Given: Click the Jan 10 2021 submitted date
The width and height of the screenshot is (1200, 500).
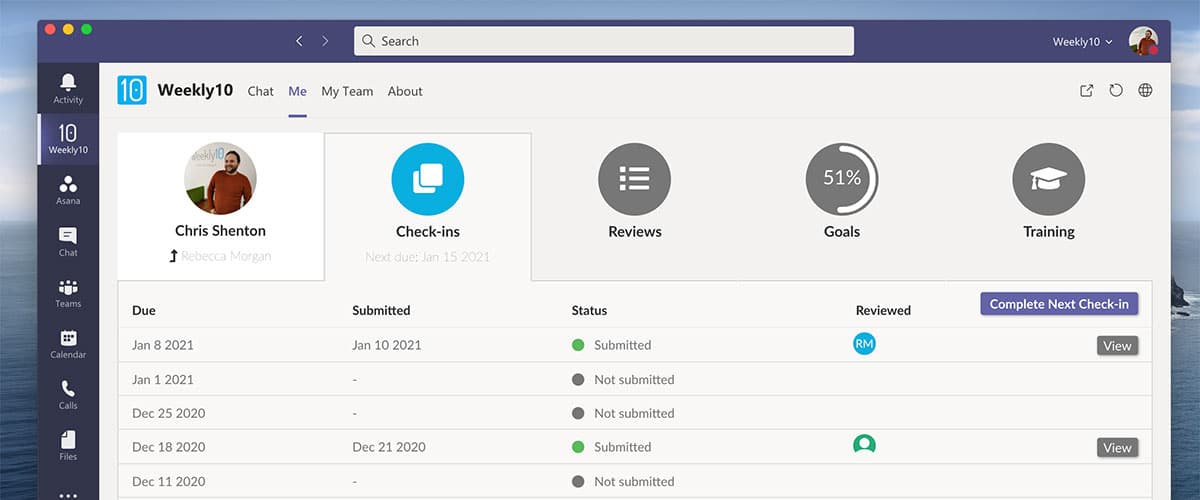Looking at the screenshot, I should click(387, 345).
